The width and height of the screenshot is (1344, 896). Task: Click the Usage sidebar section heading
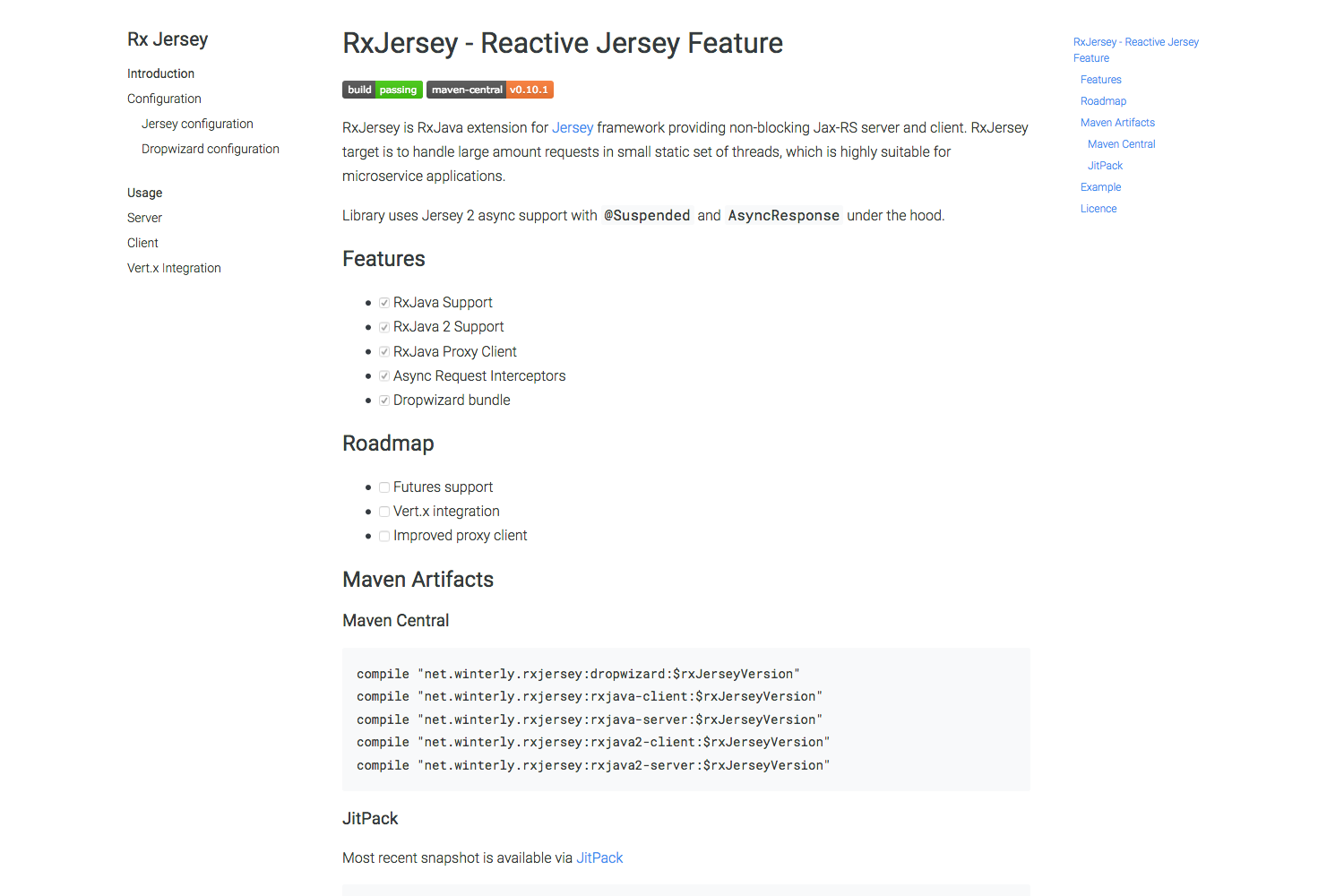[144, 193]
